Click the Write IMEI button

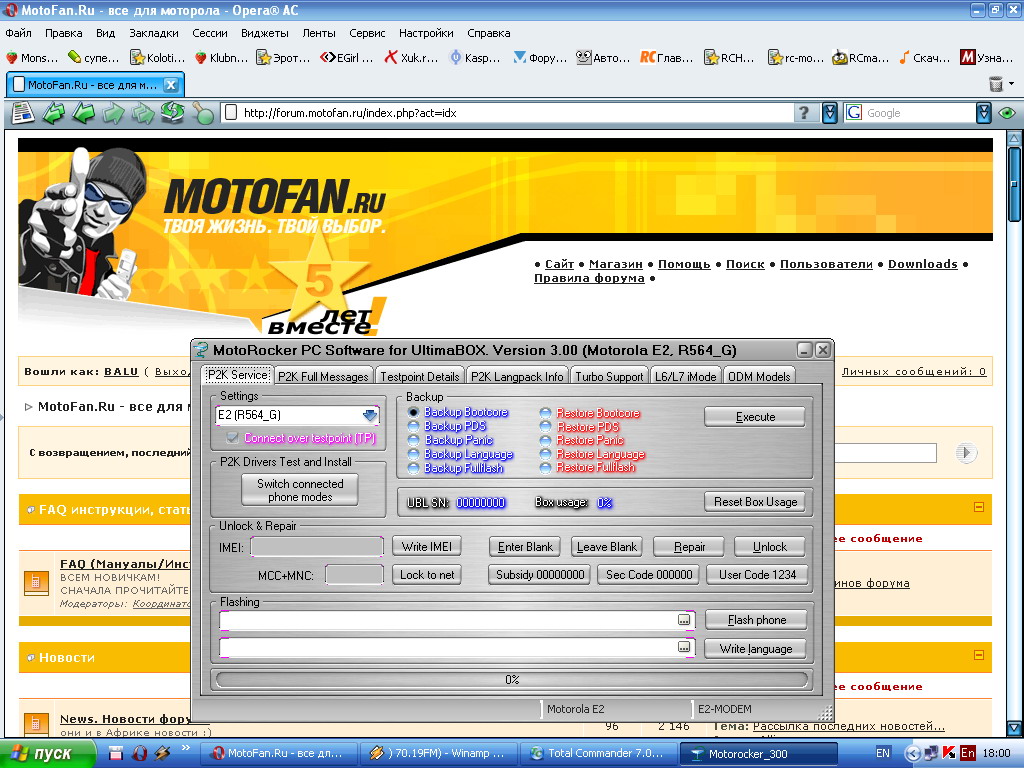(x=426, y=547)
